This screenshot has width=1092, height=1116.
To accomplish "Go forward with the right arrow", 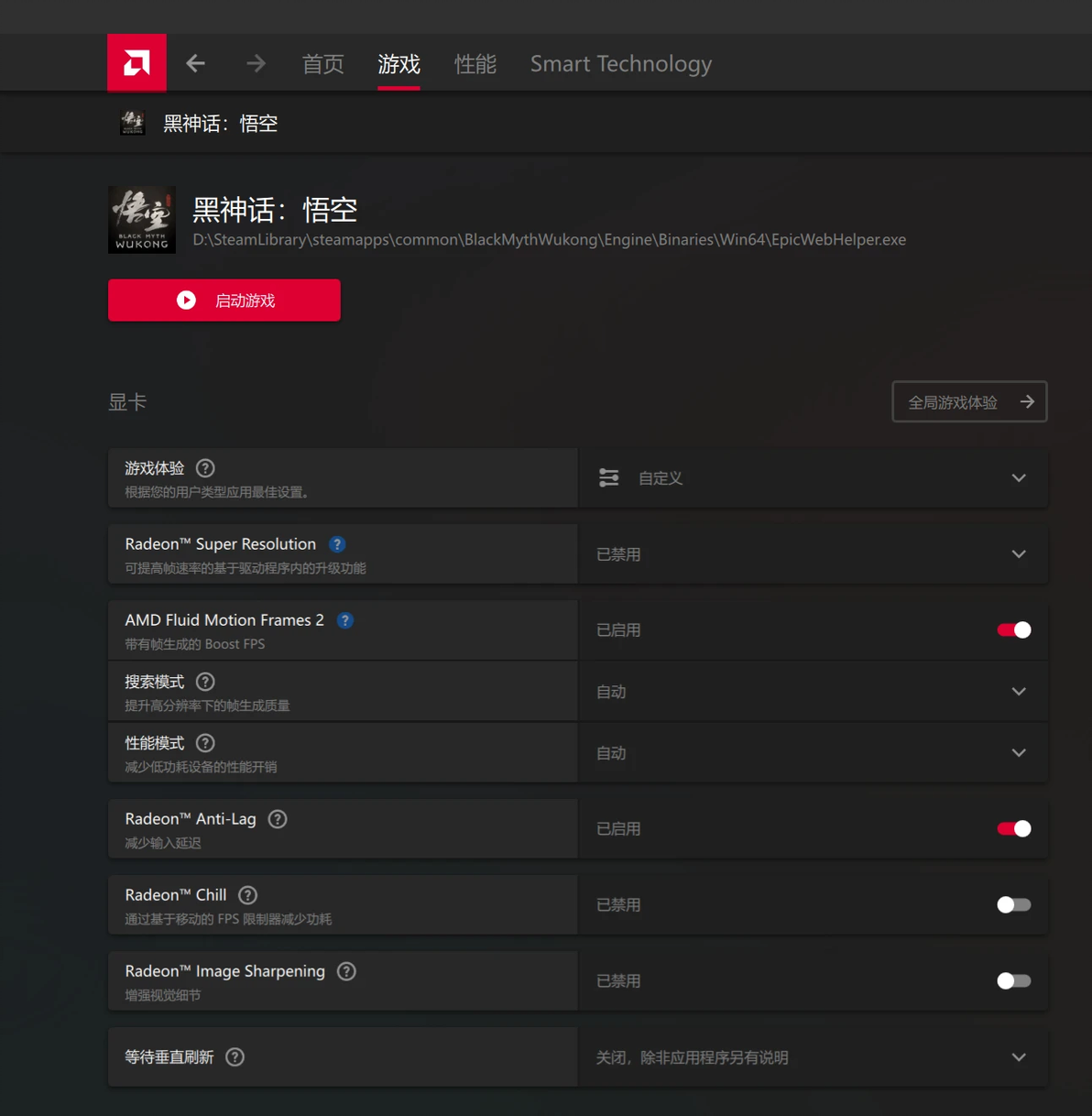I will pyautogui.click(x=256, y=63).
